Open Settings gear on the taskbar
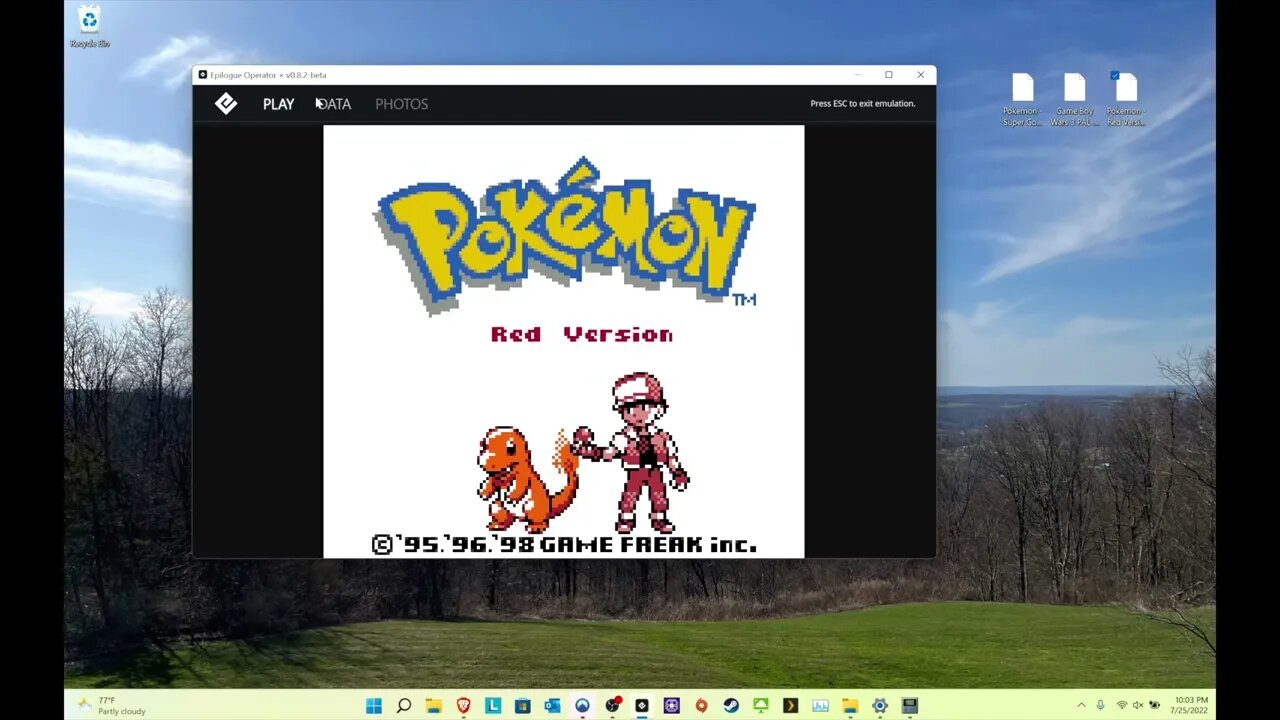The width and height of the screenshot is (1280, 720). [880, 706]
